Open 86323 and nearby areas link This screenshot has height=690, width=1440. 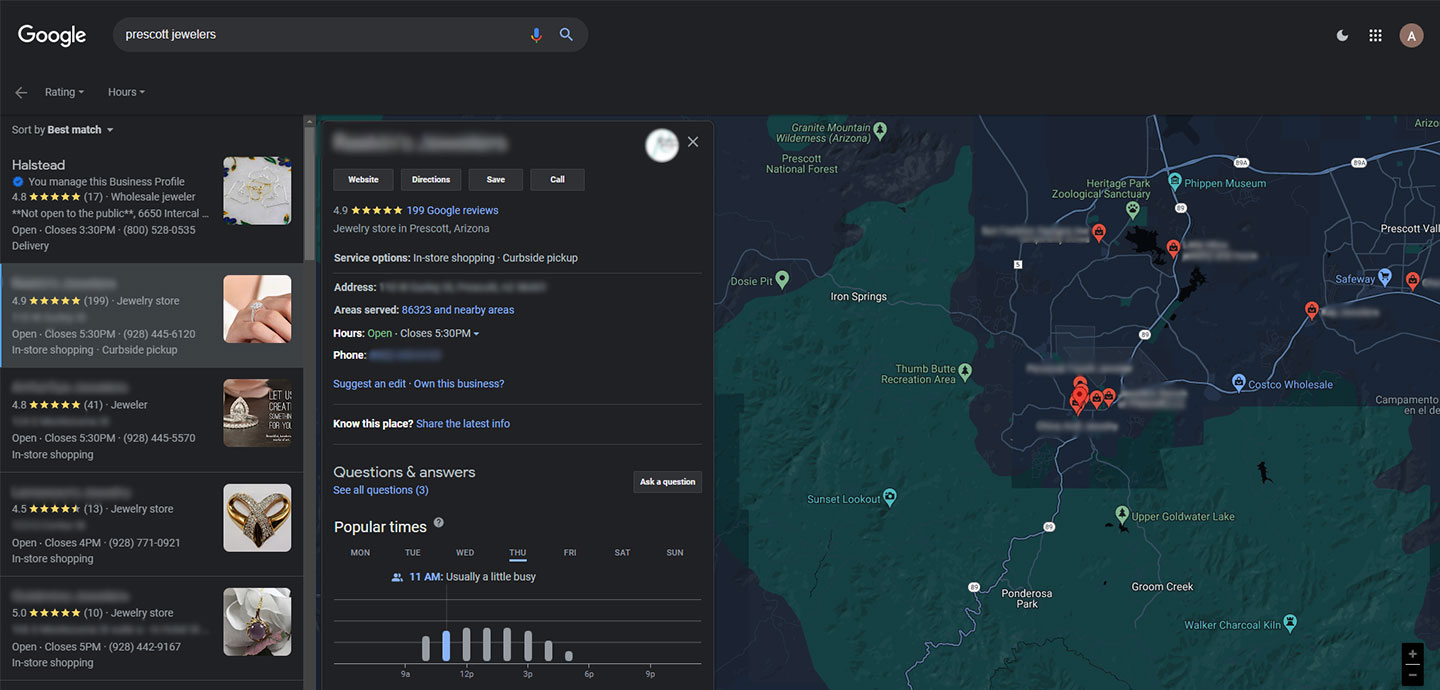[x=458, y=310]
